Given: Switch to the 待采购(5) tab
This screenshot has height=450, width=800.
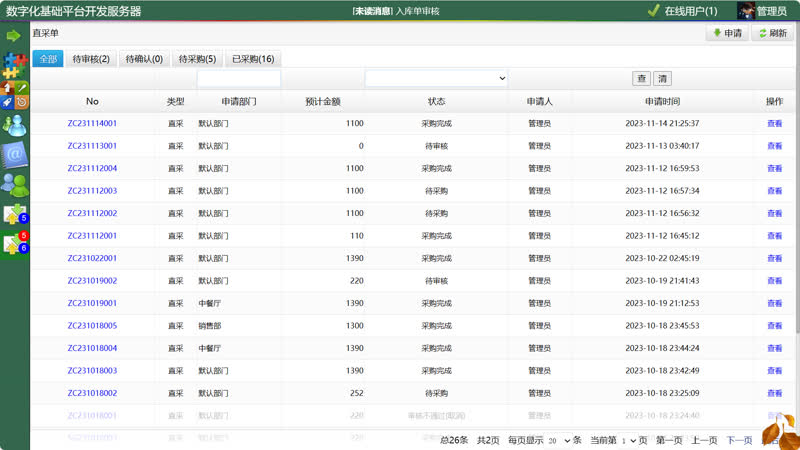Looking at the screenshot, I should (x=197, y=59).
